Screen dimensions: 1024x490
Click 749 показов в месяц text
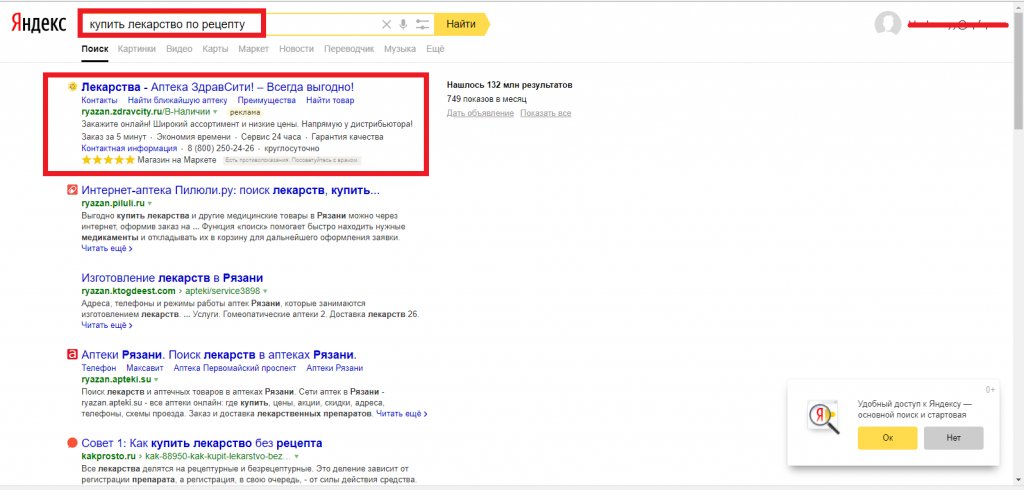487,99
